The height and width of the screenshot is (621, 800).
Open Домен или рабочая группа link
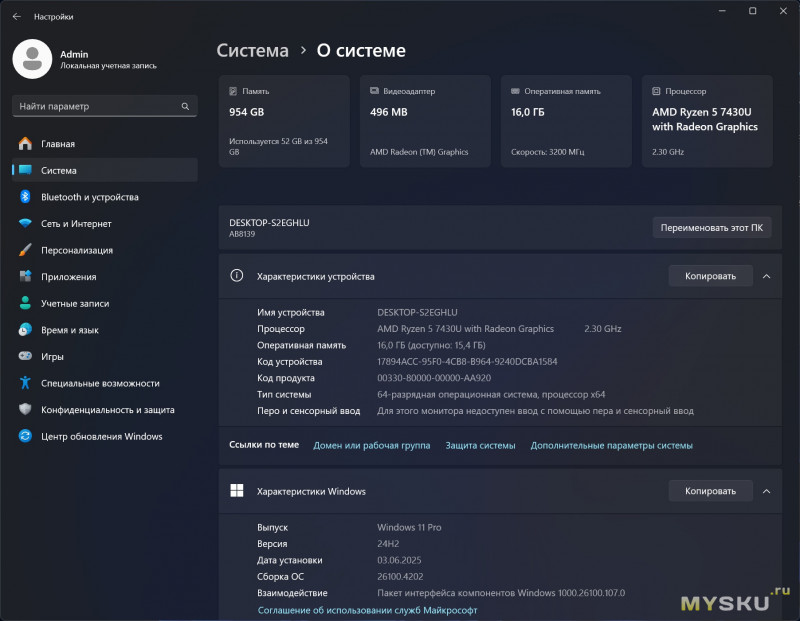[x=371, y=445]
